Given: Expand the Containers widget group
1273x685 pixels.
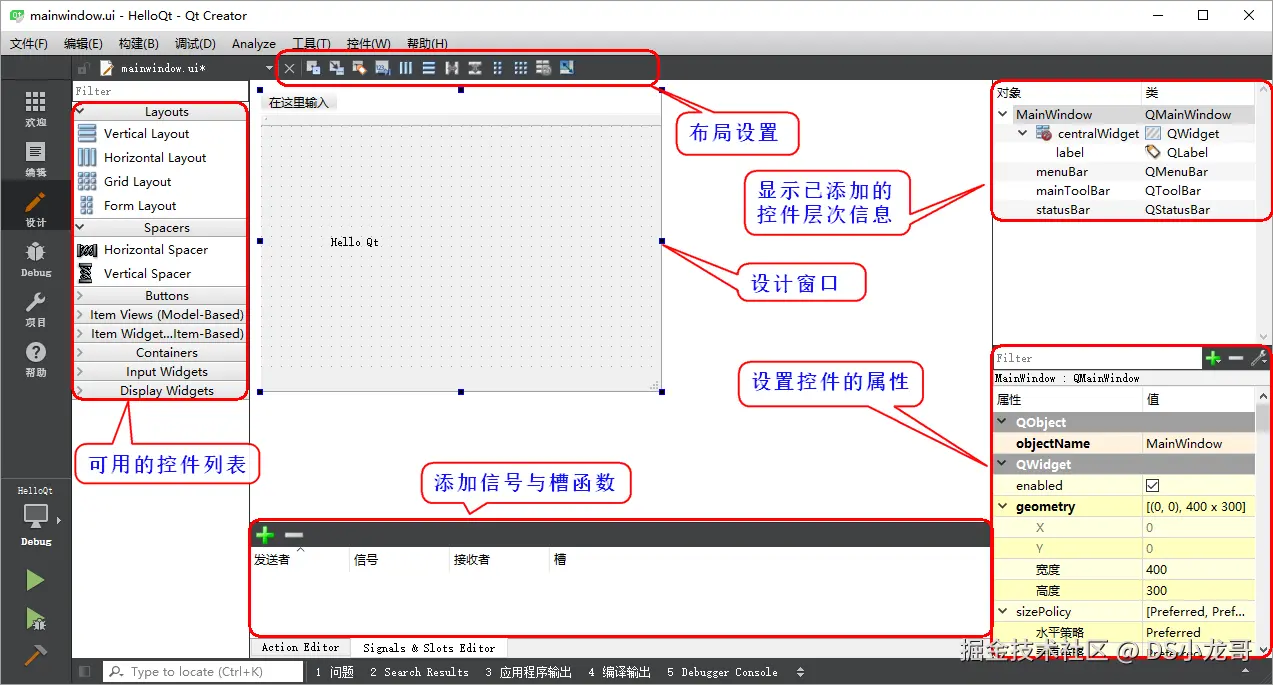Looking at the screenshot, I should coord(79,353).
